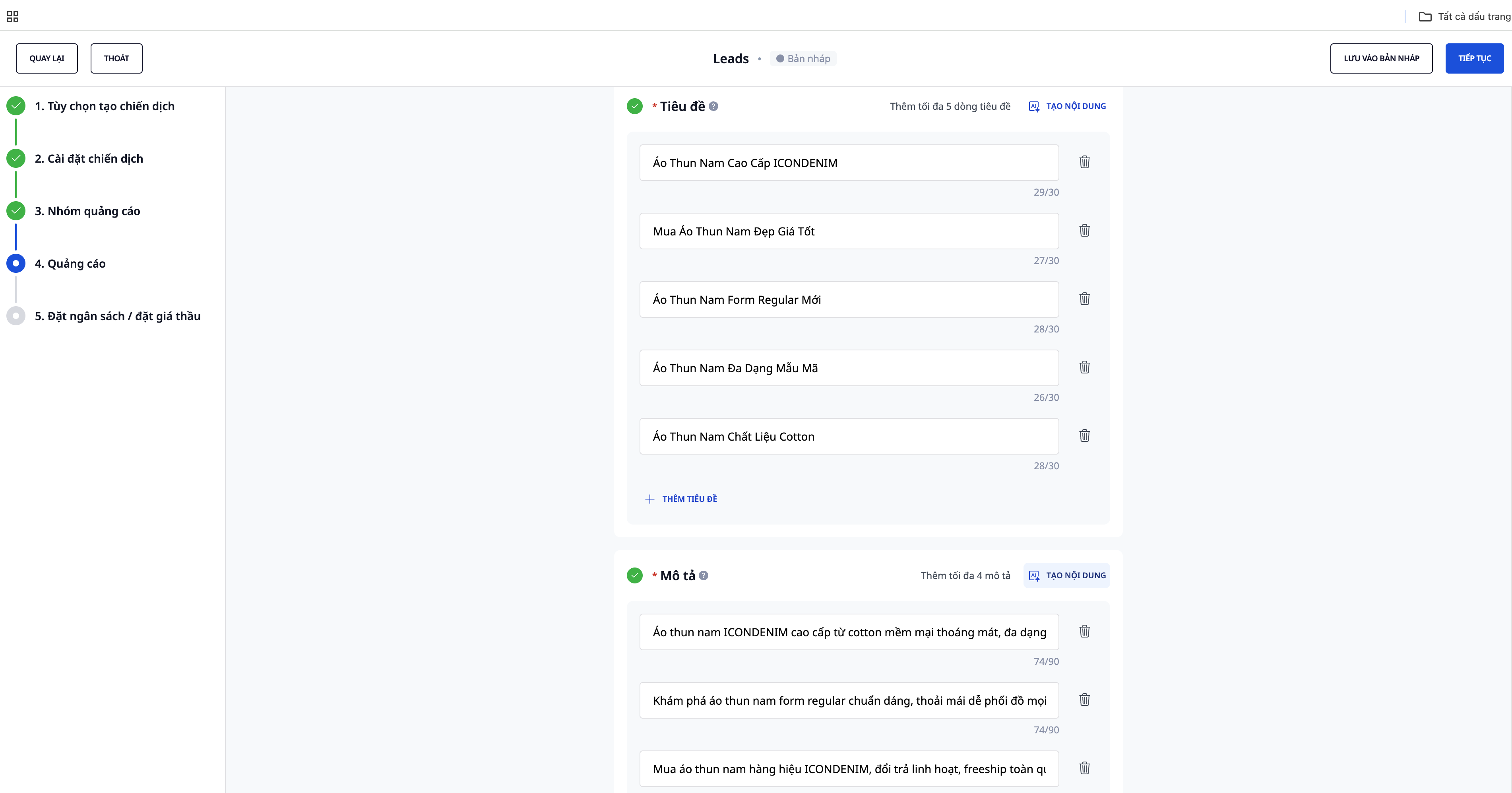The width and height of the screenshot is (1512, 793).
Task: Delete the 'Áo Thun Nam Cao Cấp ICONDENIM' headline
Action: [1084, 162]
